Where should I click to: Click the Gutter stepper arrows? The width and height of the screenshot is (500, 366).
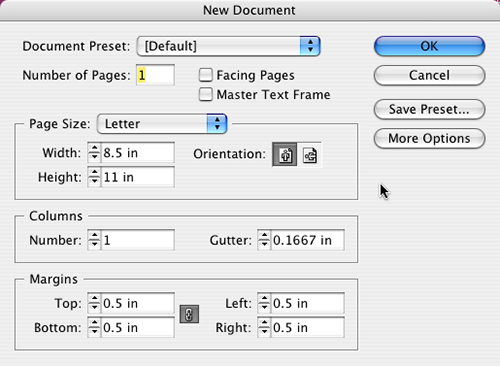[264, 240]
